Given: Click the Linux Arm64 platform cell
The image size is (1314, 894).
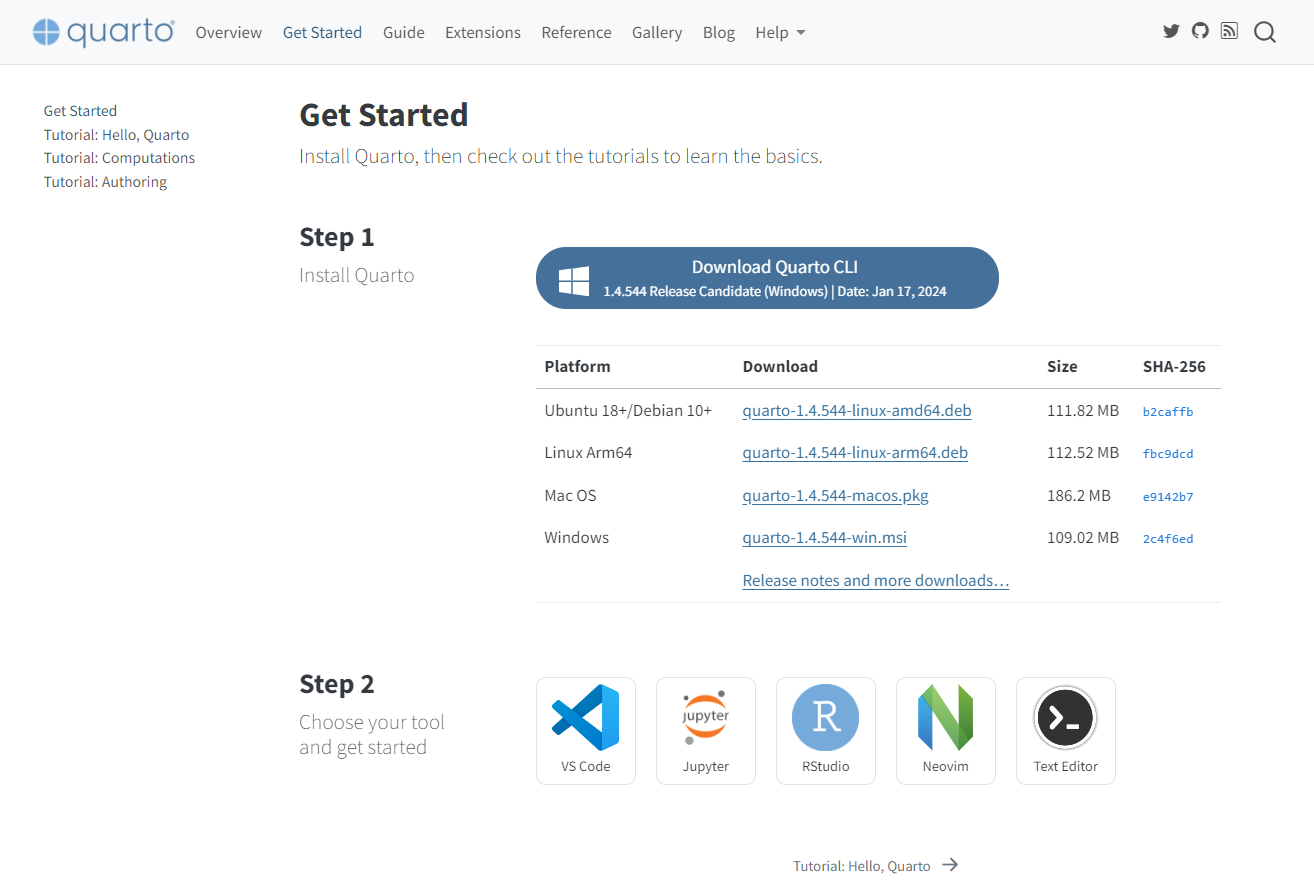Looking at the screenshot, I should [588, 452].
